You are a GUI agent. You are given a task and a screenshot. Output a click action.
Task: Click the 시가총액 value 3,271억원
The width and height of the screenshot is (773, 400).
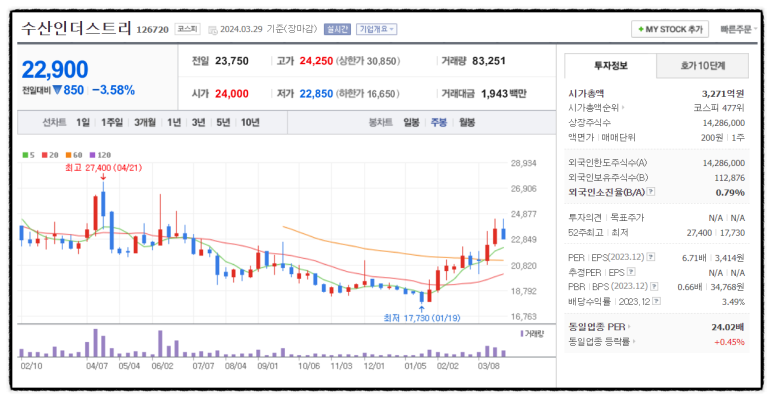(x=723, y=93)
